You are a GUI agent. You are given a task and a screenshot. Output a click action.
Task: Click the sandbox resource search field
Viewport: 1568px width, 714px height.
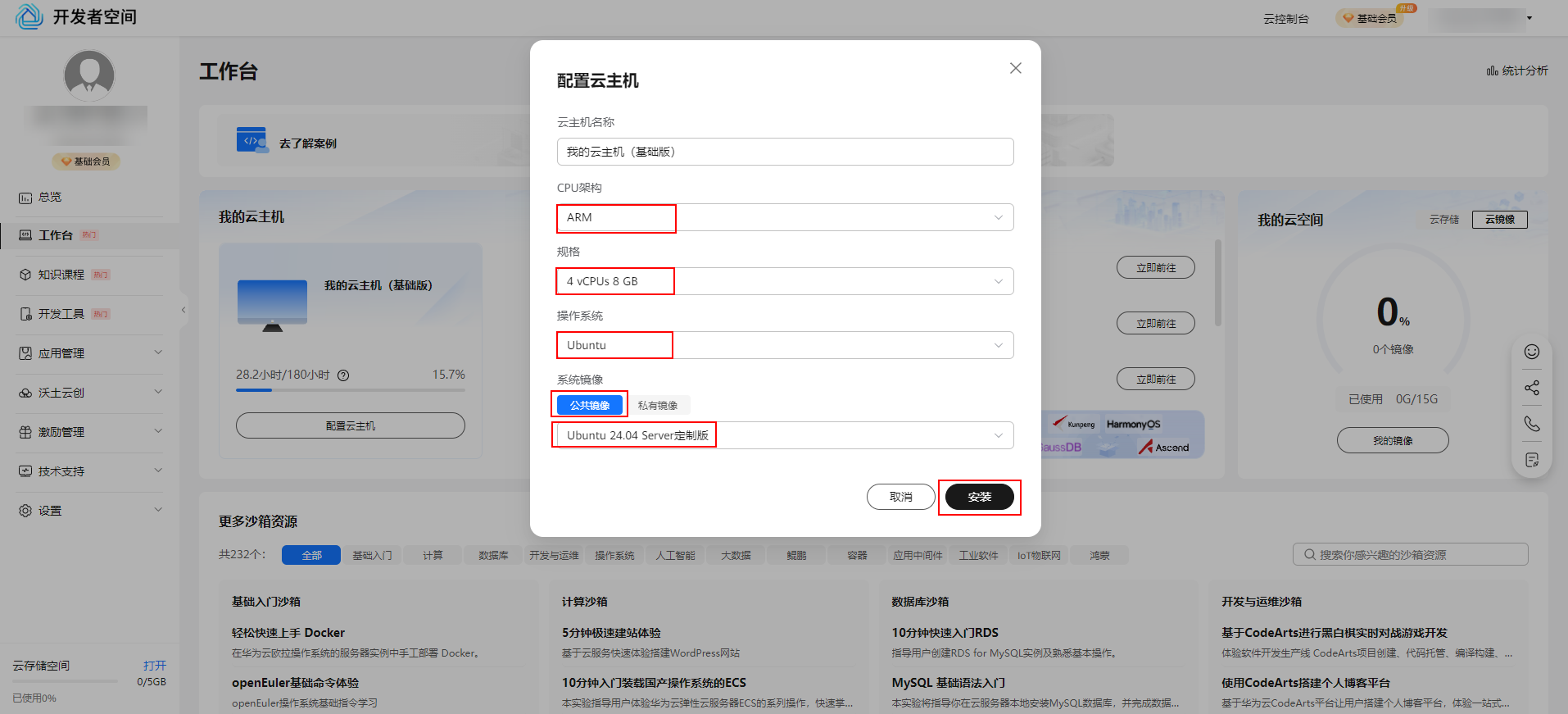pos(1411,554)
